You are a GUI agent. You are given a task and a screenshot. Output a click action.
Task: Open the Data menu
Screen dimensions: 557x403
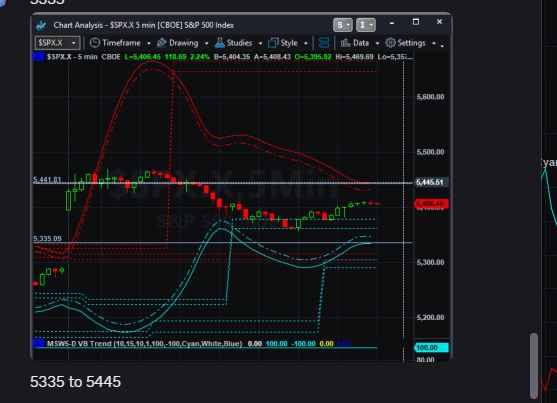point(361,43)
